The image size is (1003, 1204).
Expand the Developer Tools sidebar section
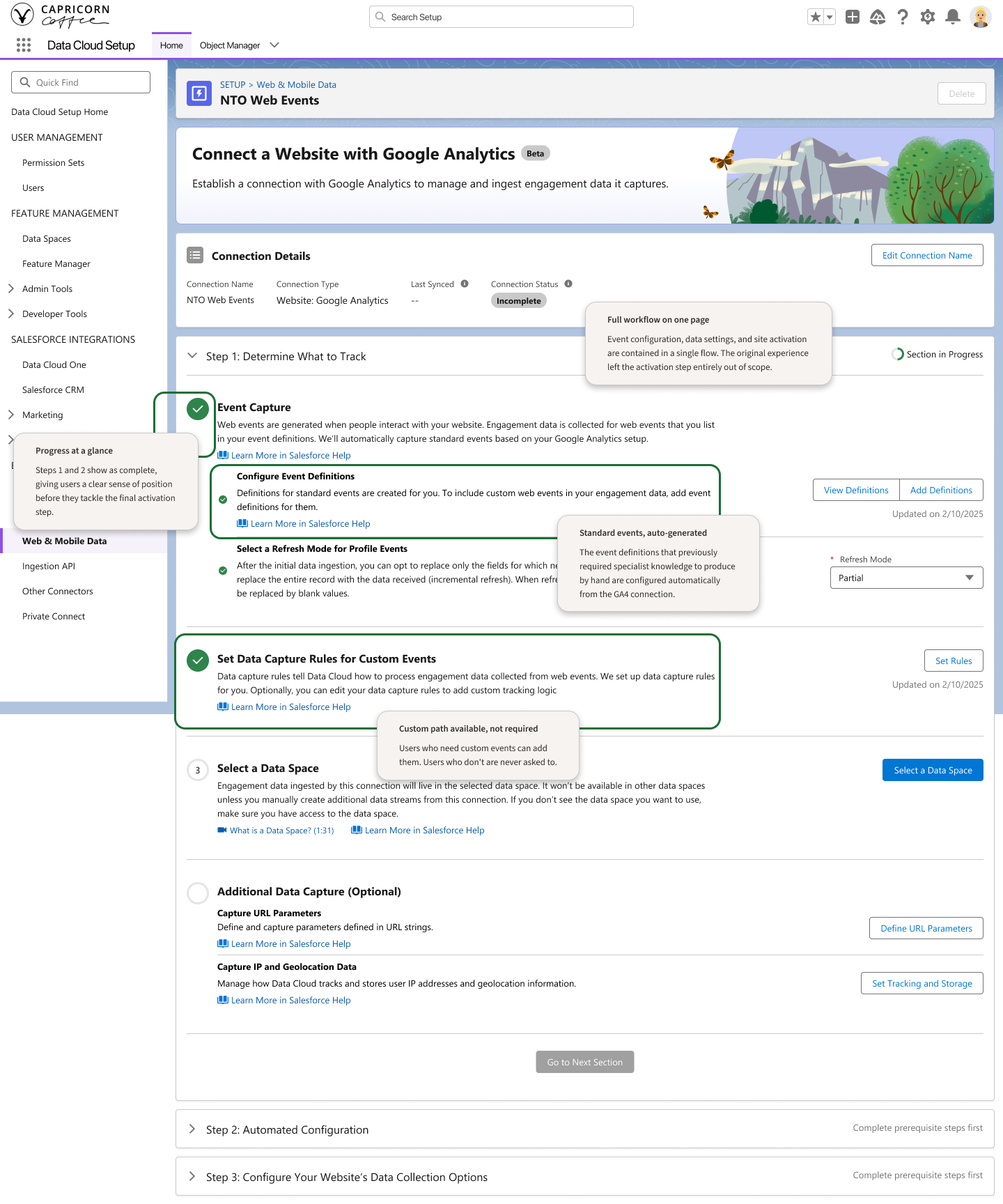[x=11, y=314]
